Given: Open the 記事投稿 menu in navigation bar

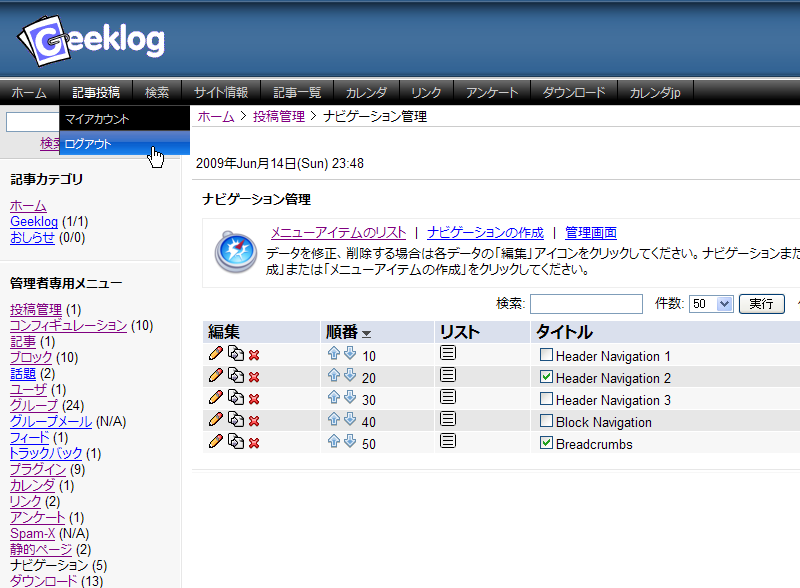Looking at the screenshot, I should 95,92.
